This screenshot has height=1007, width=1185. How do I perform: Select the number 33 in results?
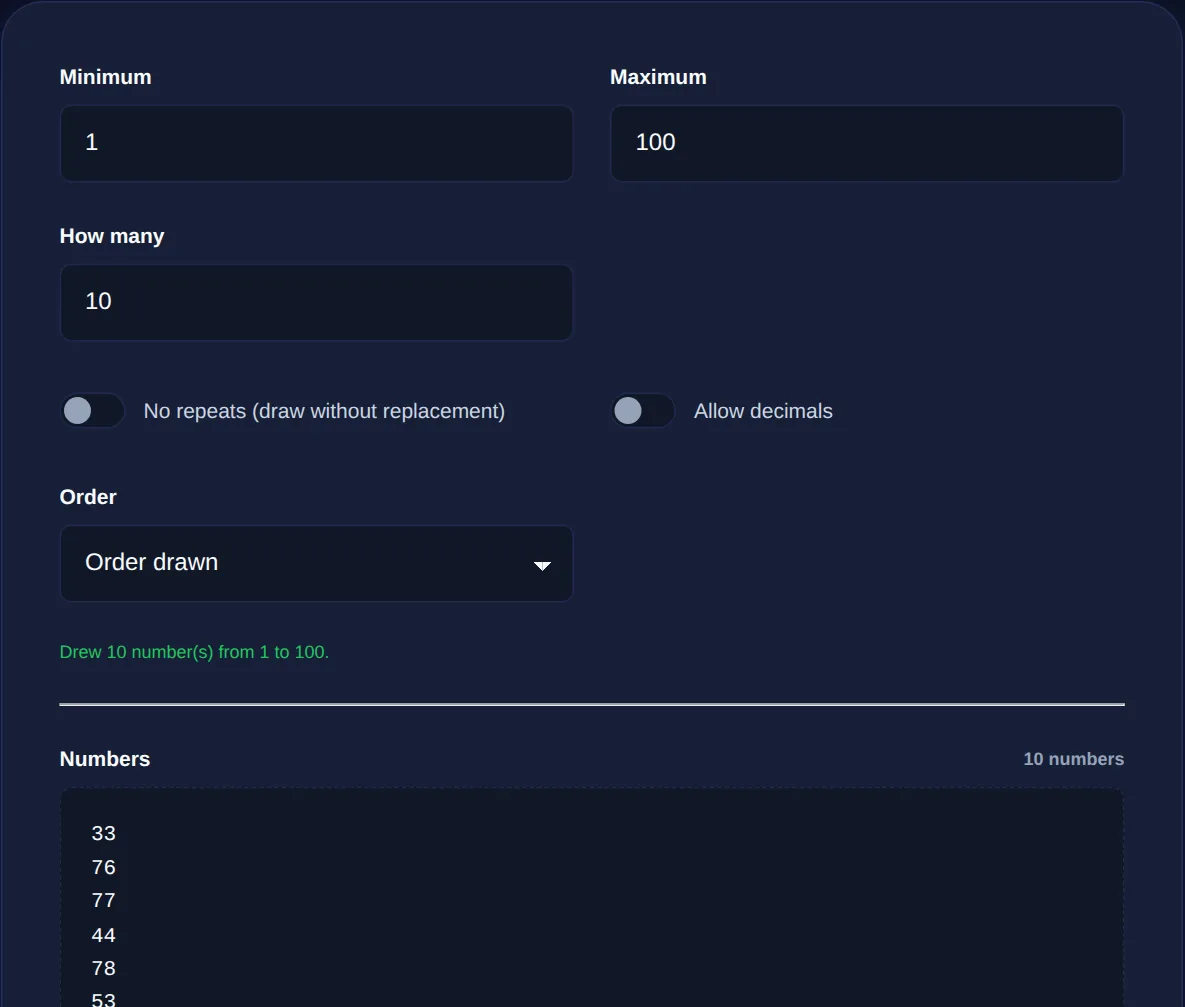104,833
